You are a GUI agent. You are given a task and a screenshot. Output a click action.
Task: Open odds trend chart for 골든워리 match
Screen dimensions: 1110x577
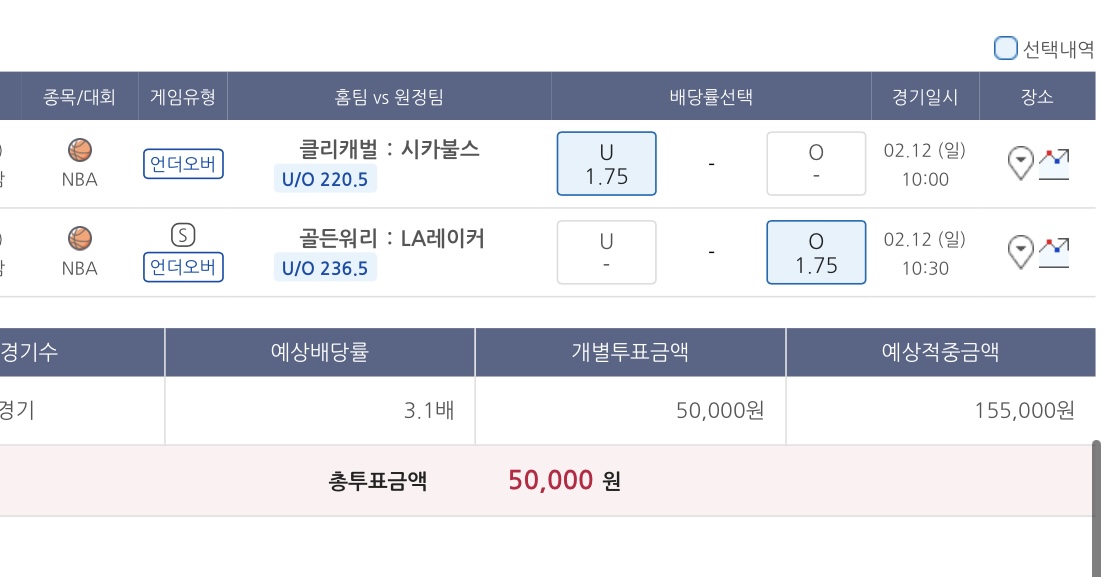coord(1054,253)
